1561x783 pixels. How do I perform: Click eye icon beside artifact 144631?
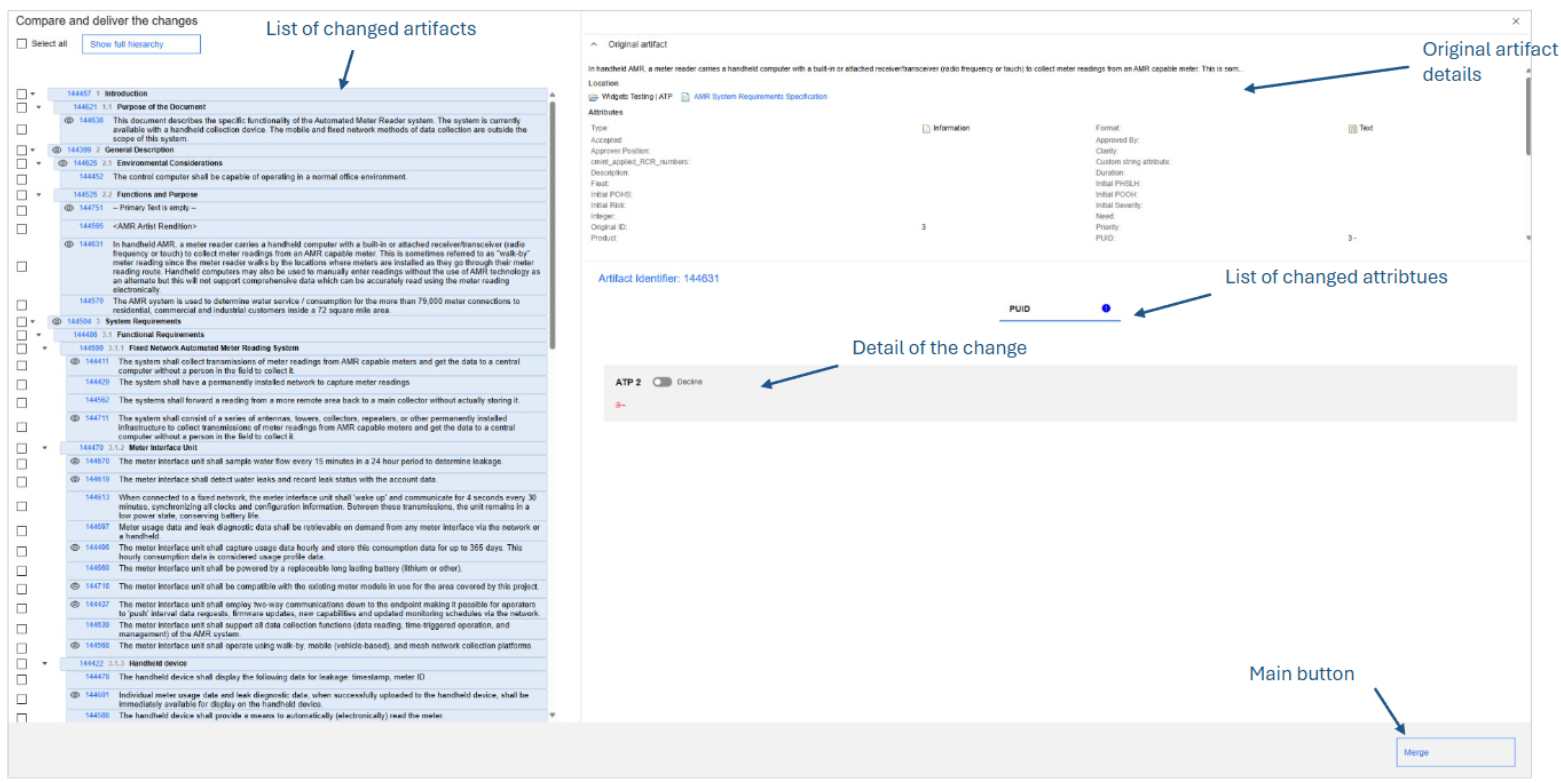coord(70,244)
